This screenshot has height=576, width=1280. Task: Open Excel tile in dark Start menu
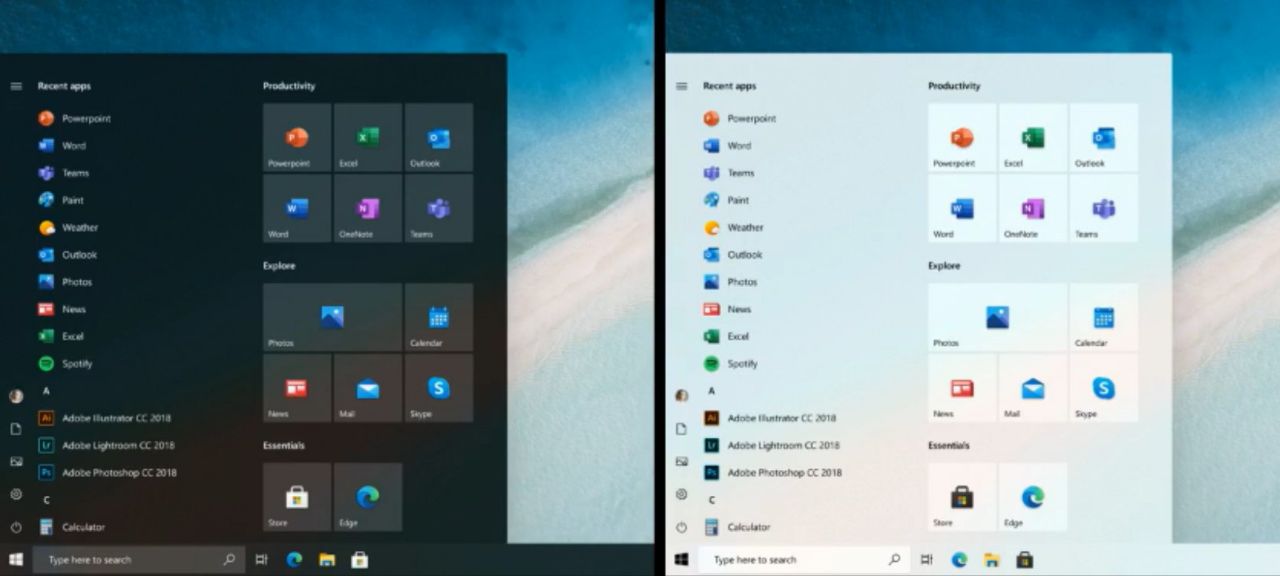click(368, 137)
